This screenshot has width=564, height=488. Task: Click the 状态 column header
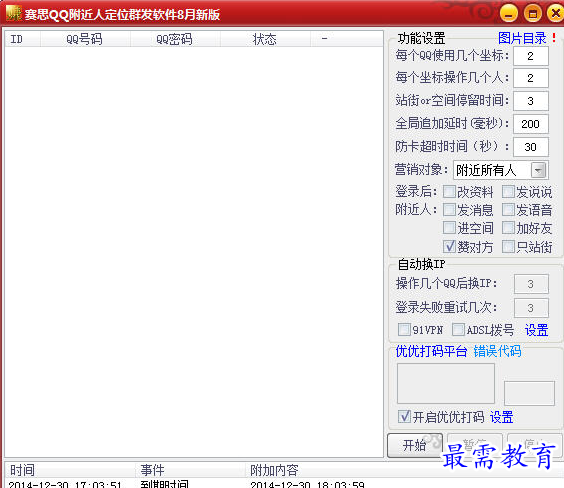pyautogui.click(x=265, y=39)
